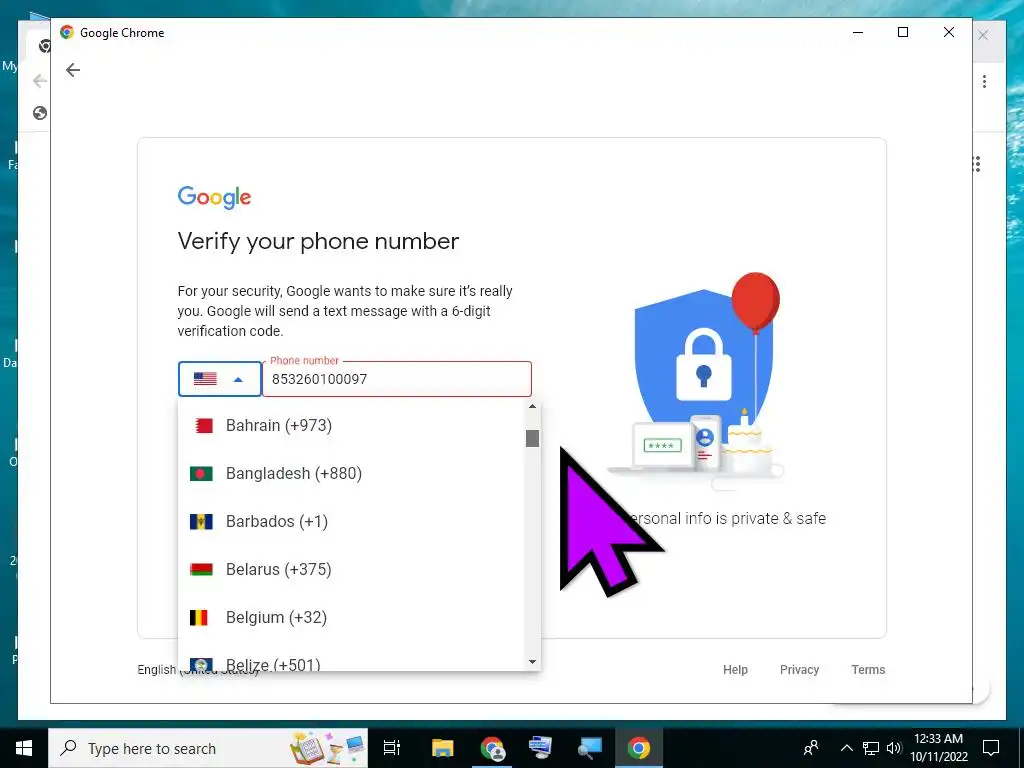Click the Barbados flag icon

[200, 521]
